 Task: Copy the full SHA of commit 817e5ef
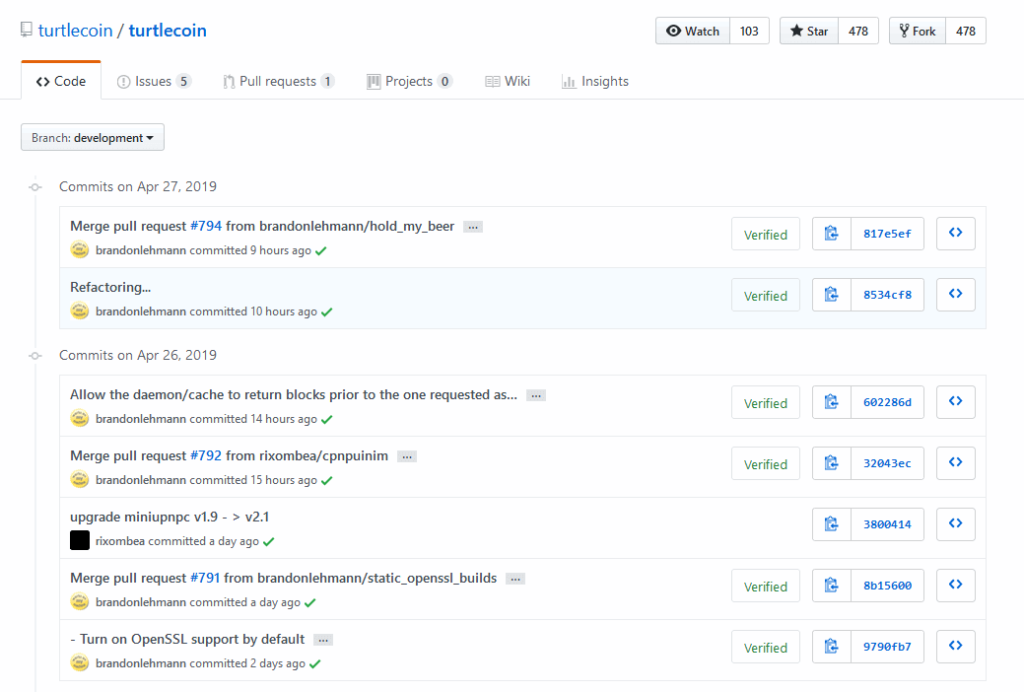831,233
